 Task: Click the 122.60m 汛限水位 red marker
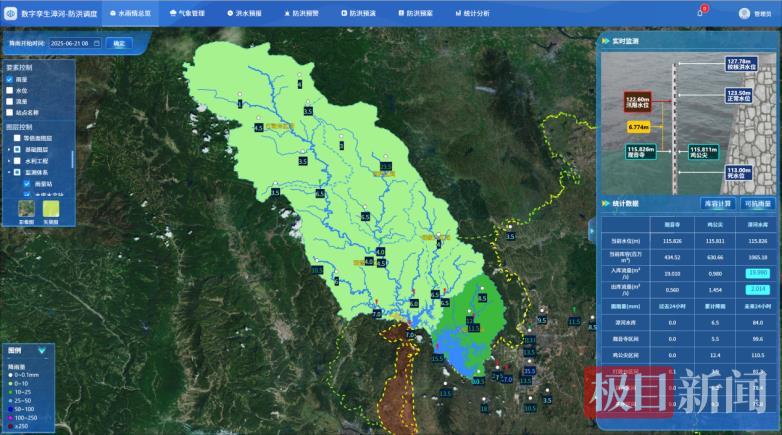point(638,102)
